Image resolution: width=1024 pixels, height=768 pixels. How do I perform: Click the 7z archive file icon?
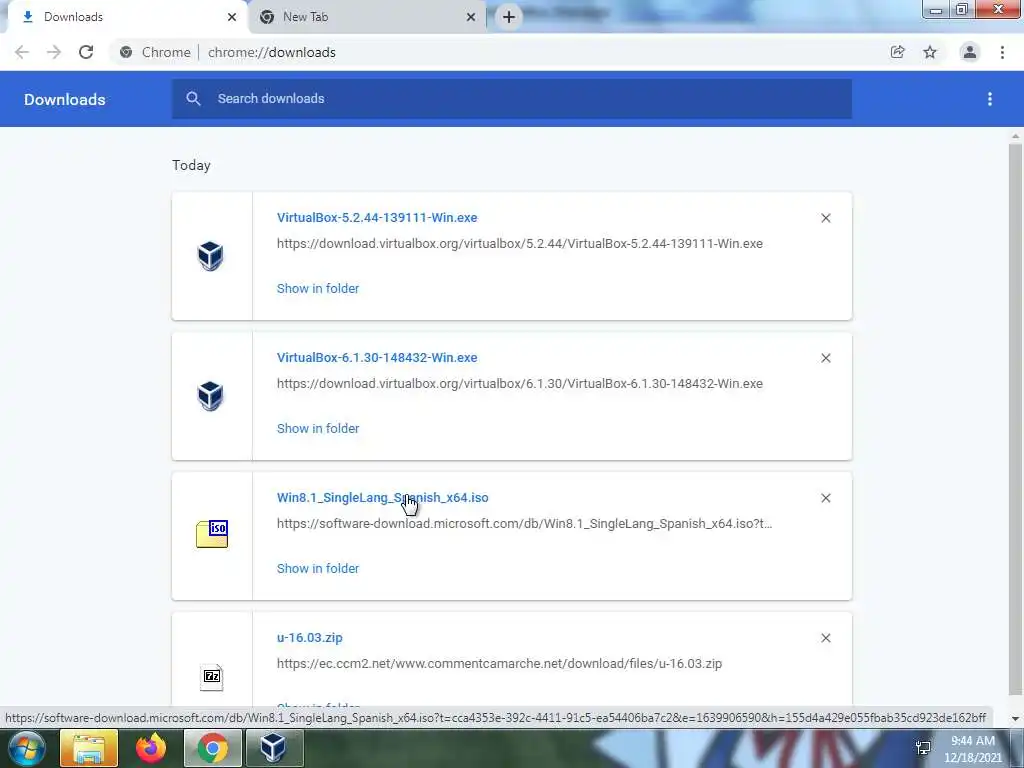[212, 677]
